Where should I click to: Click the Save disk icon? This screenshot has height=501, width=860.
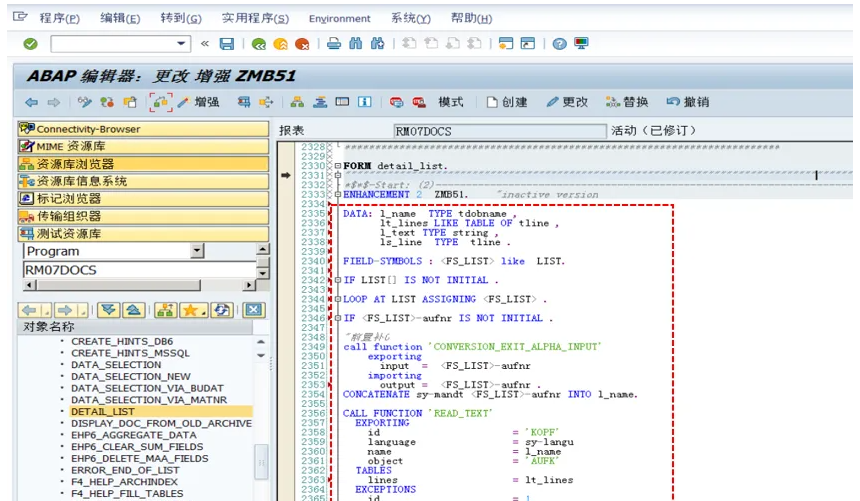pos(227,44)
